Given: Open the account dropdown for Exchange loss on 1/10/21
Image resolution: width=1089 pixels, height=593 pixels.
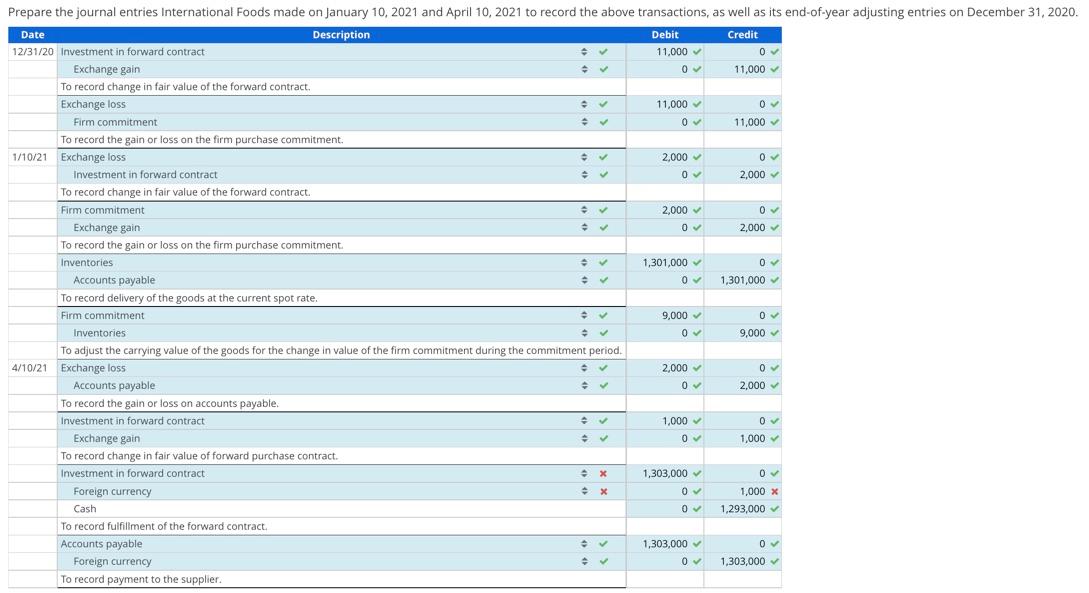Looking at the screenshot, I should pos(582,157).
